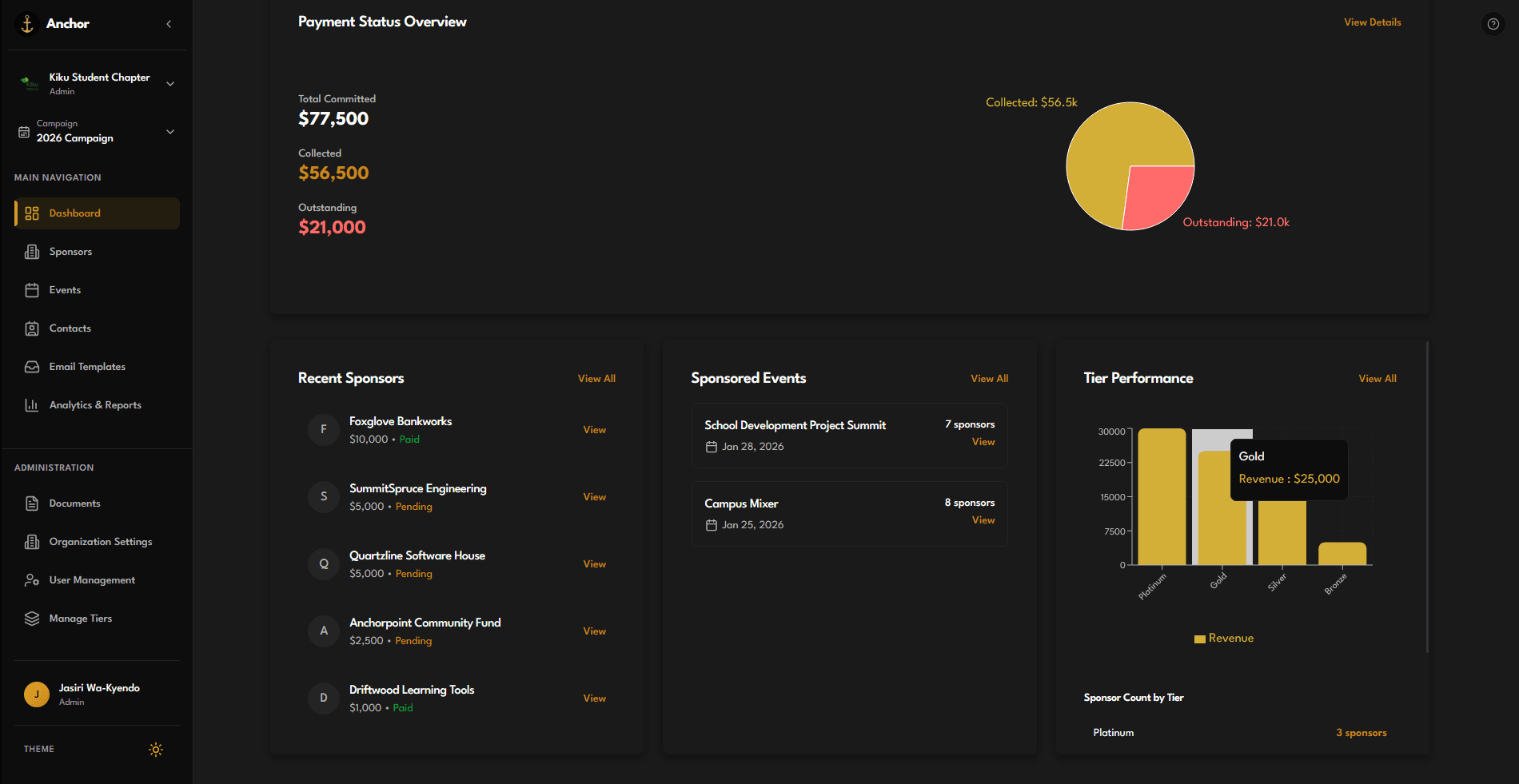The width and height of the screenshot is (1519, 784).
Task: Collapse the sidebar with the chevron
Action: (x=169, y=24)
